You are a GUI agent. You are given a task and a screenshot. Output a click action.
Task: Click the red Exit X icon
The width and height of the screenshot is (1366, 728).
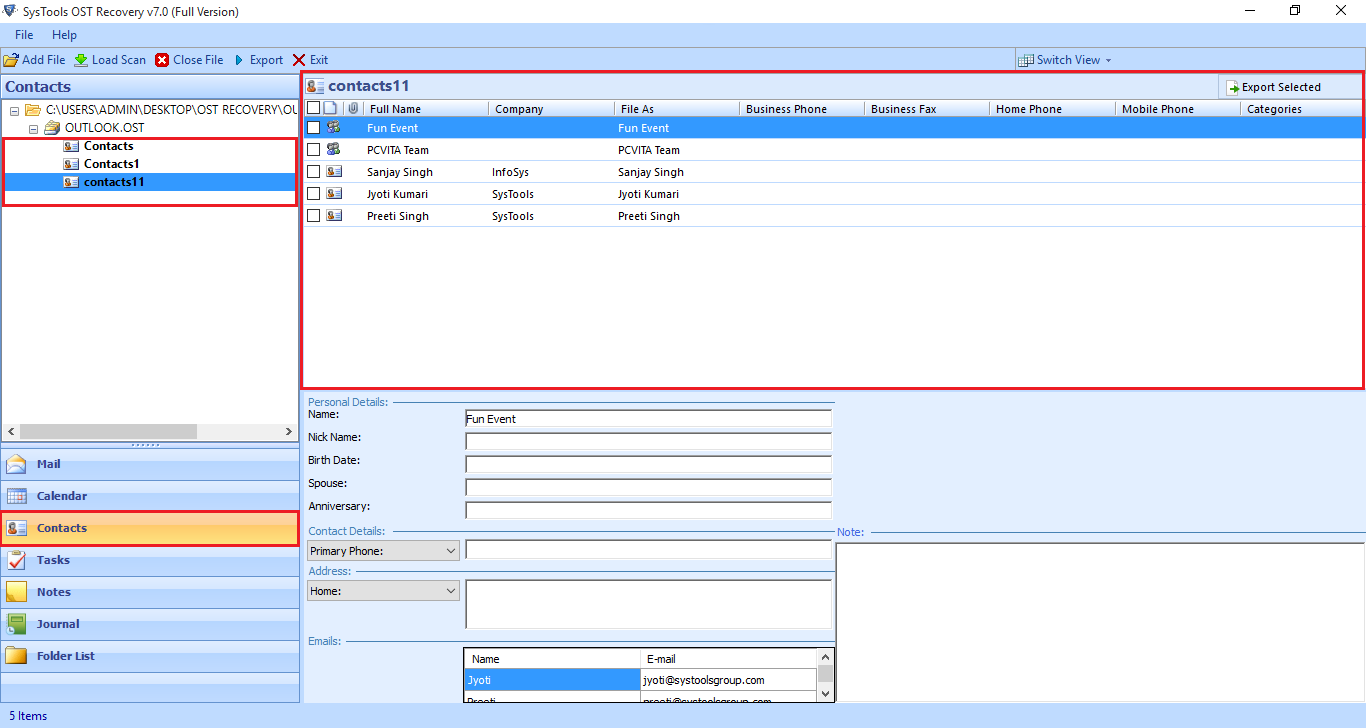(x=299, y=60)
